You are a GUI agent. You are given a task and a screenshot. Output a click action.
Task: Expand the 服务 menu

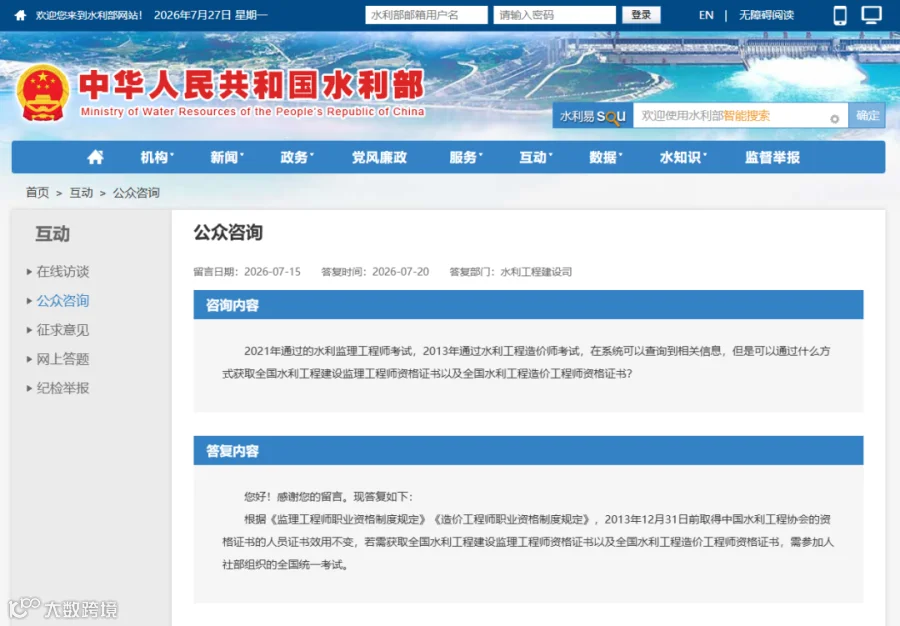click(465, 157)
